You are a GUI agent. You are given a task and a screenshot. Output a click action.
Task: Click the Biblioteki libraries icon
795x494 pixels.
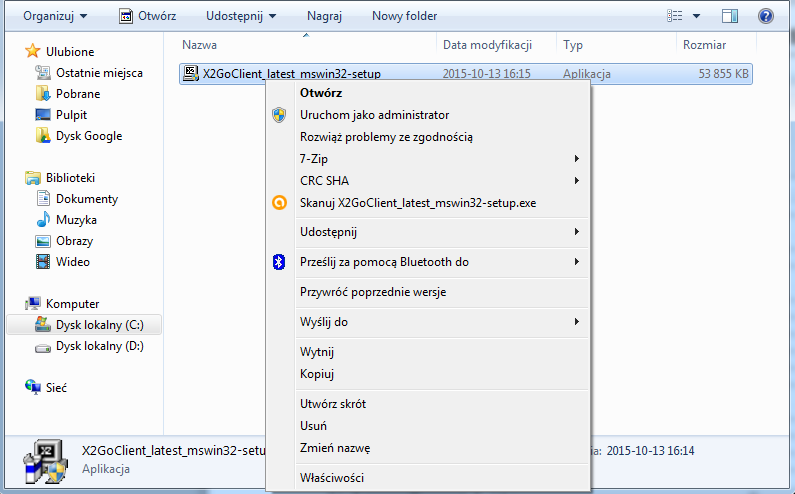(x=33, y=178)
